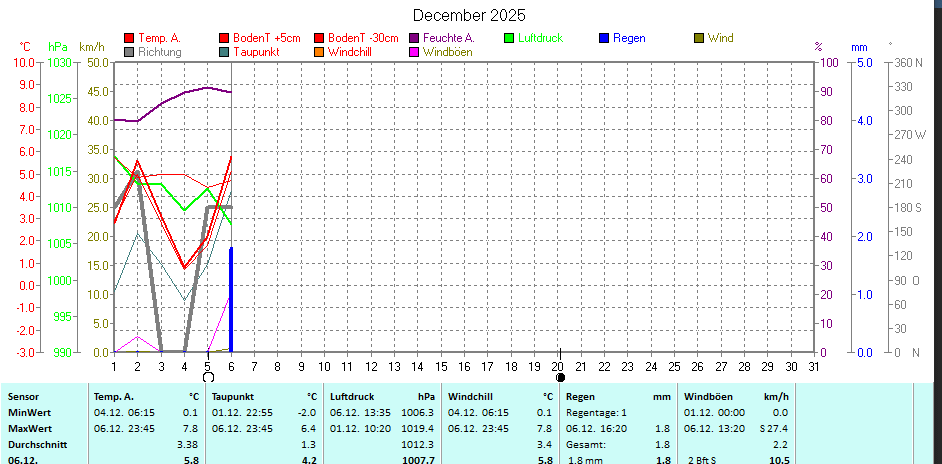Click the olive Wind legend color box
The image size is (942, 464).
pos(699,38)
